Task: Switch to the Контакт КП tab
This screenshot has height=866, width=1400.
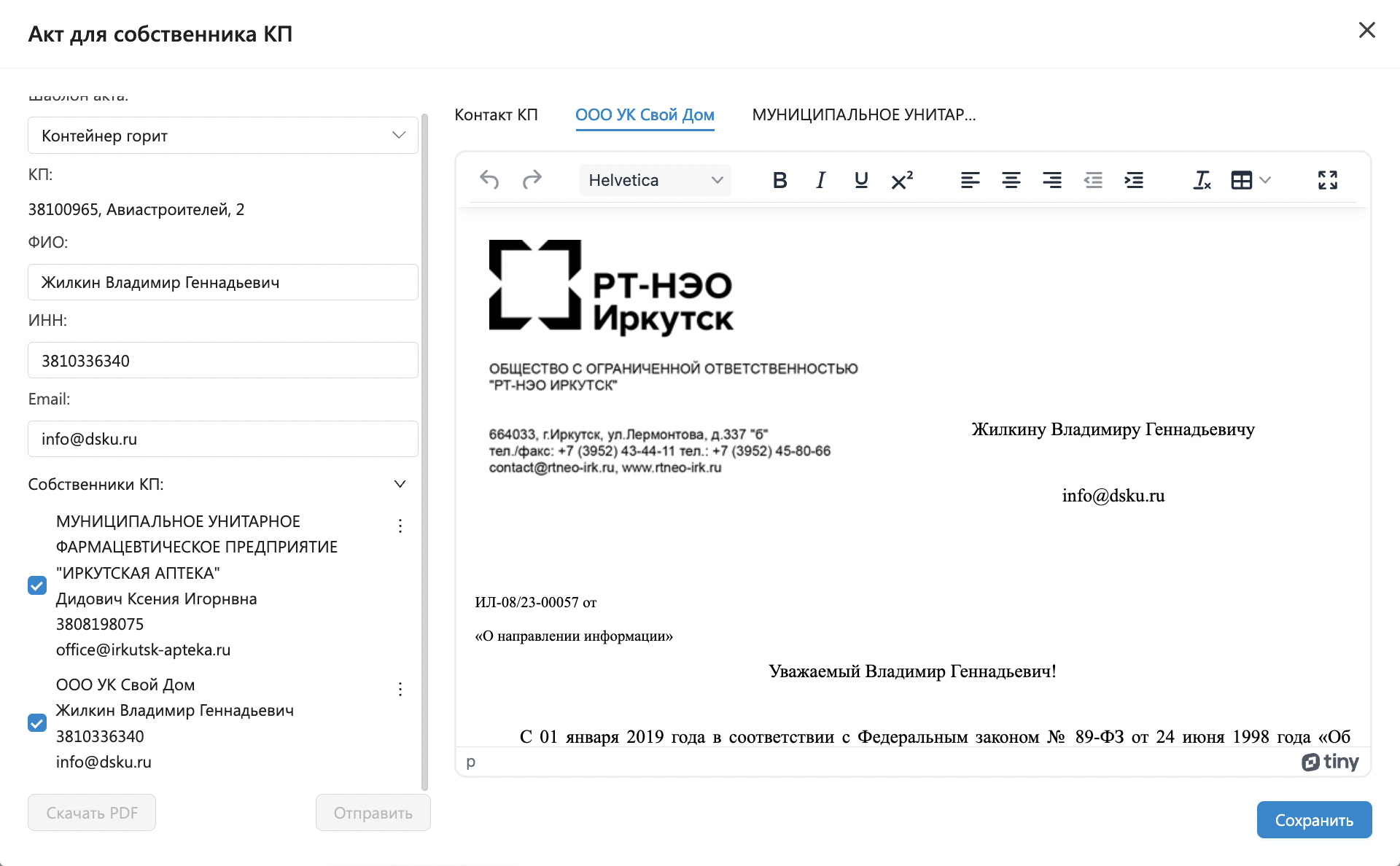Action: click(x=496, y=115)
